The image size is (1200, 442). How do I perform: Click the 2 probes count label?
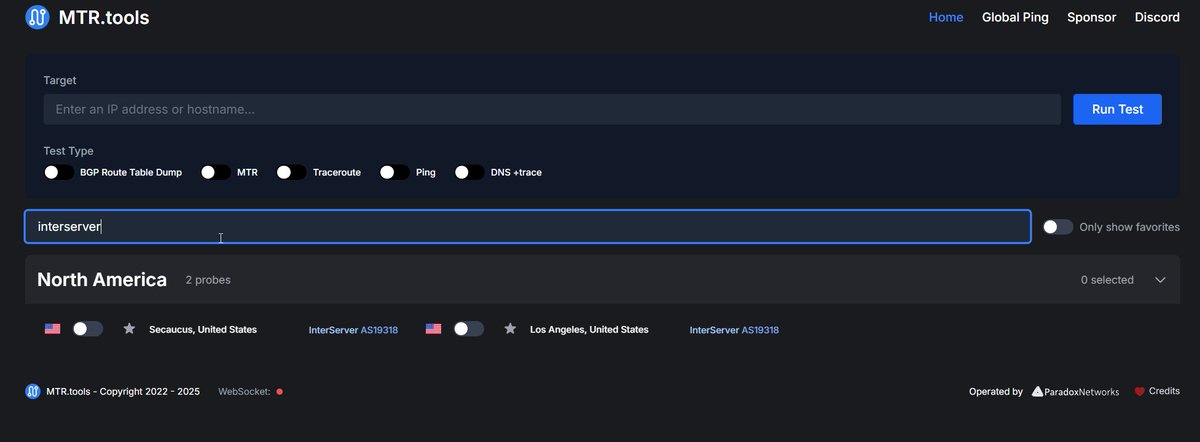208,280
